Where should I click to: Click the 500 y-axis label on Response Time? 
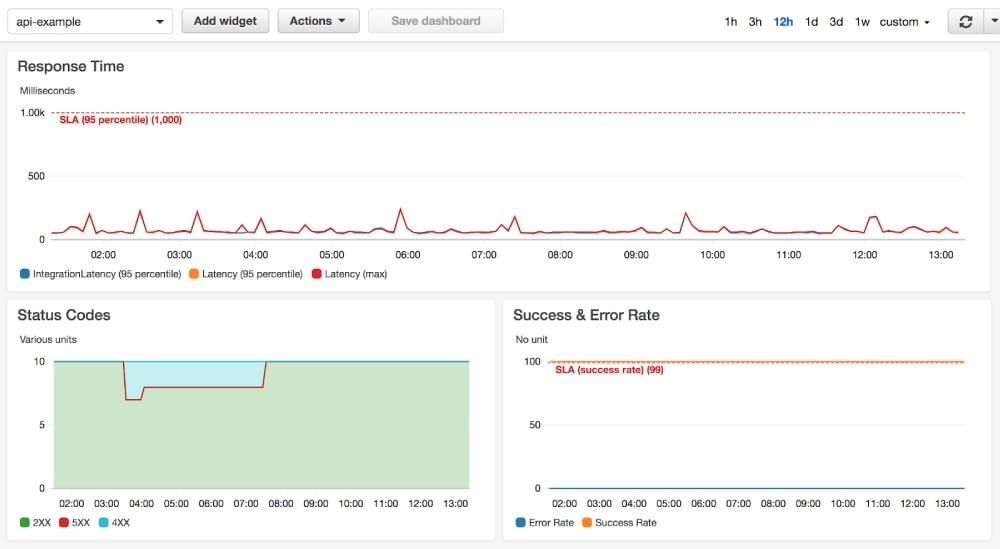(36, 176)
